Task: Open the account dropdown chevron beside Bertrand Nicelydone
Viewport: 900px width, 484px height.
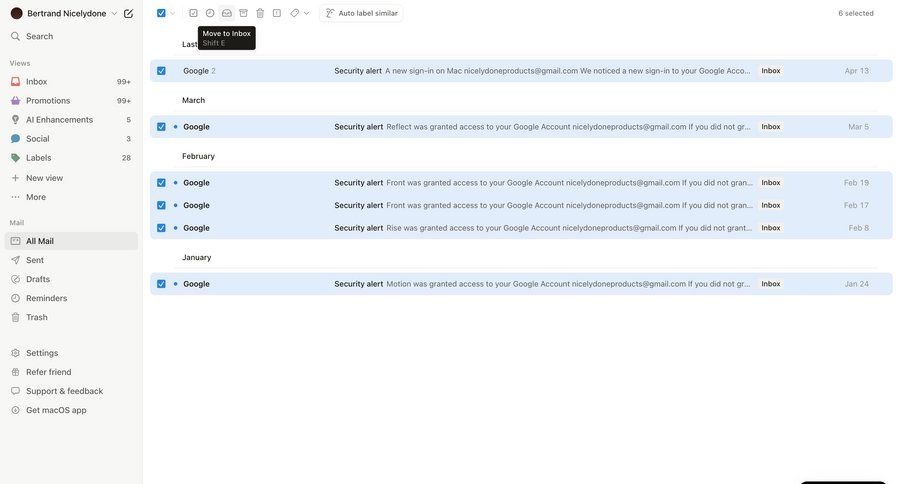Action: click(114, 13)
